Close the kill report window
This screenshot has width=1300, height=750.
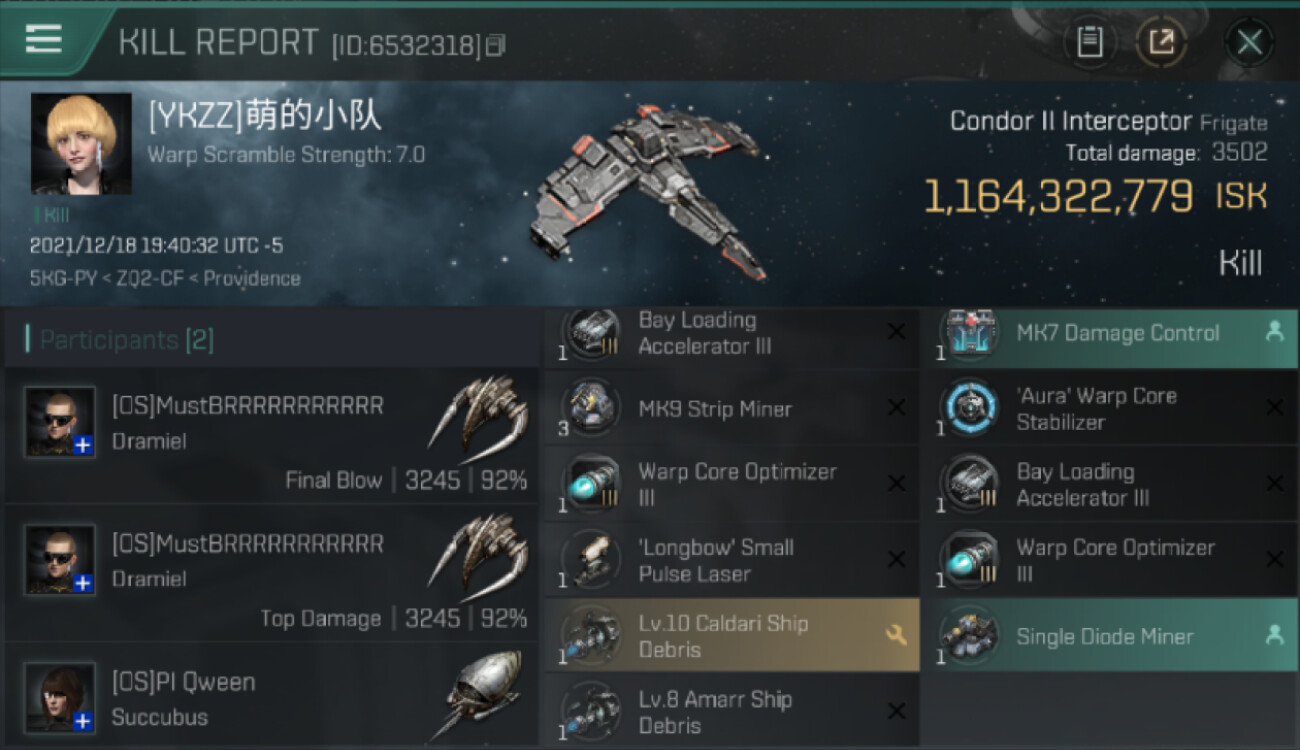(1249, 42)
